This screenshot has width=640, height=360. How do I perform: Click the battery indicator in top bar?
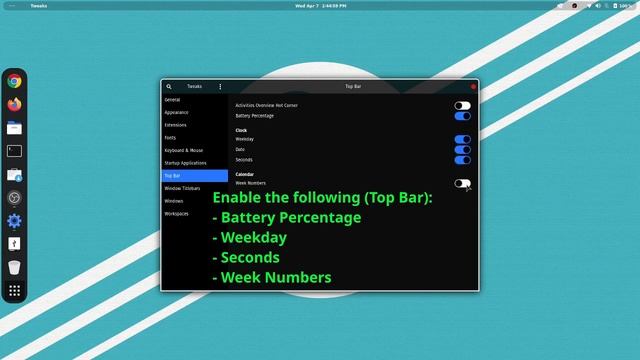(x=622, y=6)
